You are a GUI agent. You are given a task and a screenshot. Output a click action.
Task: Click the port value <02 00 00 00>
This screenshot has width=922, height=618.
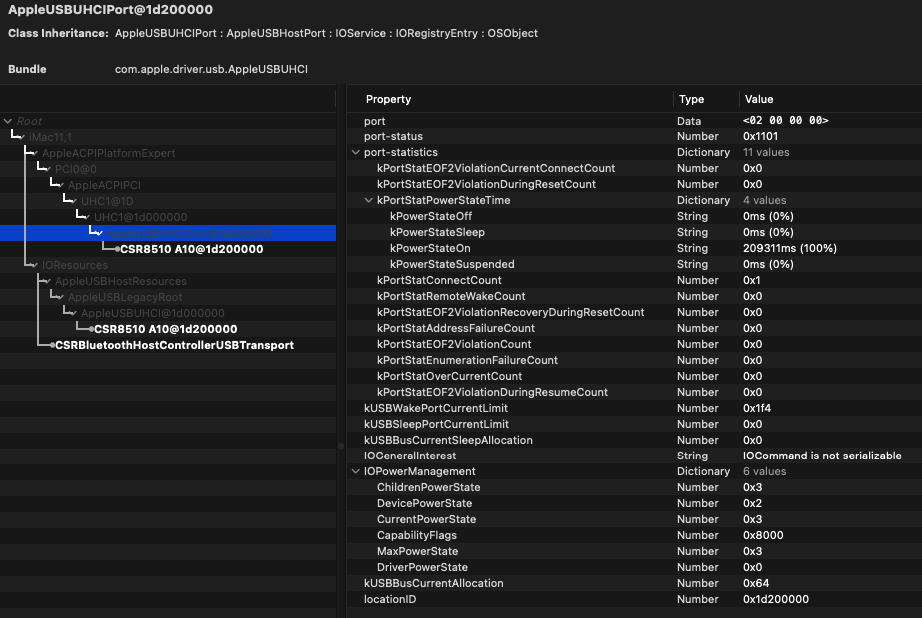pos(786,121)
